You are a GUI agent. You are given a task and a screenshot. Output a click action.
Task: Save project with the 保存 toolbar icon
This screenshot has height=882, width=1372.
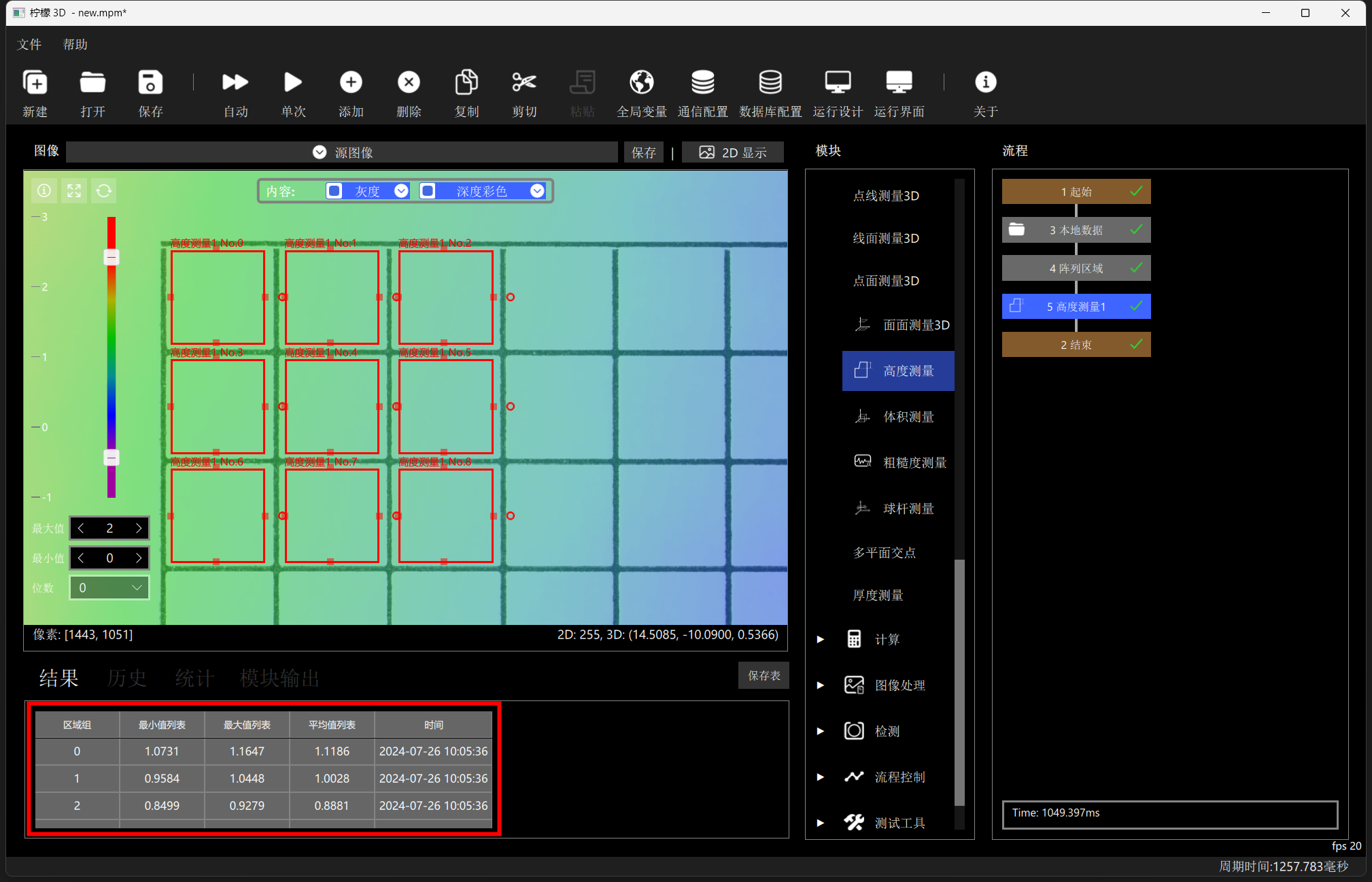click(150, 82)
